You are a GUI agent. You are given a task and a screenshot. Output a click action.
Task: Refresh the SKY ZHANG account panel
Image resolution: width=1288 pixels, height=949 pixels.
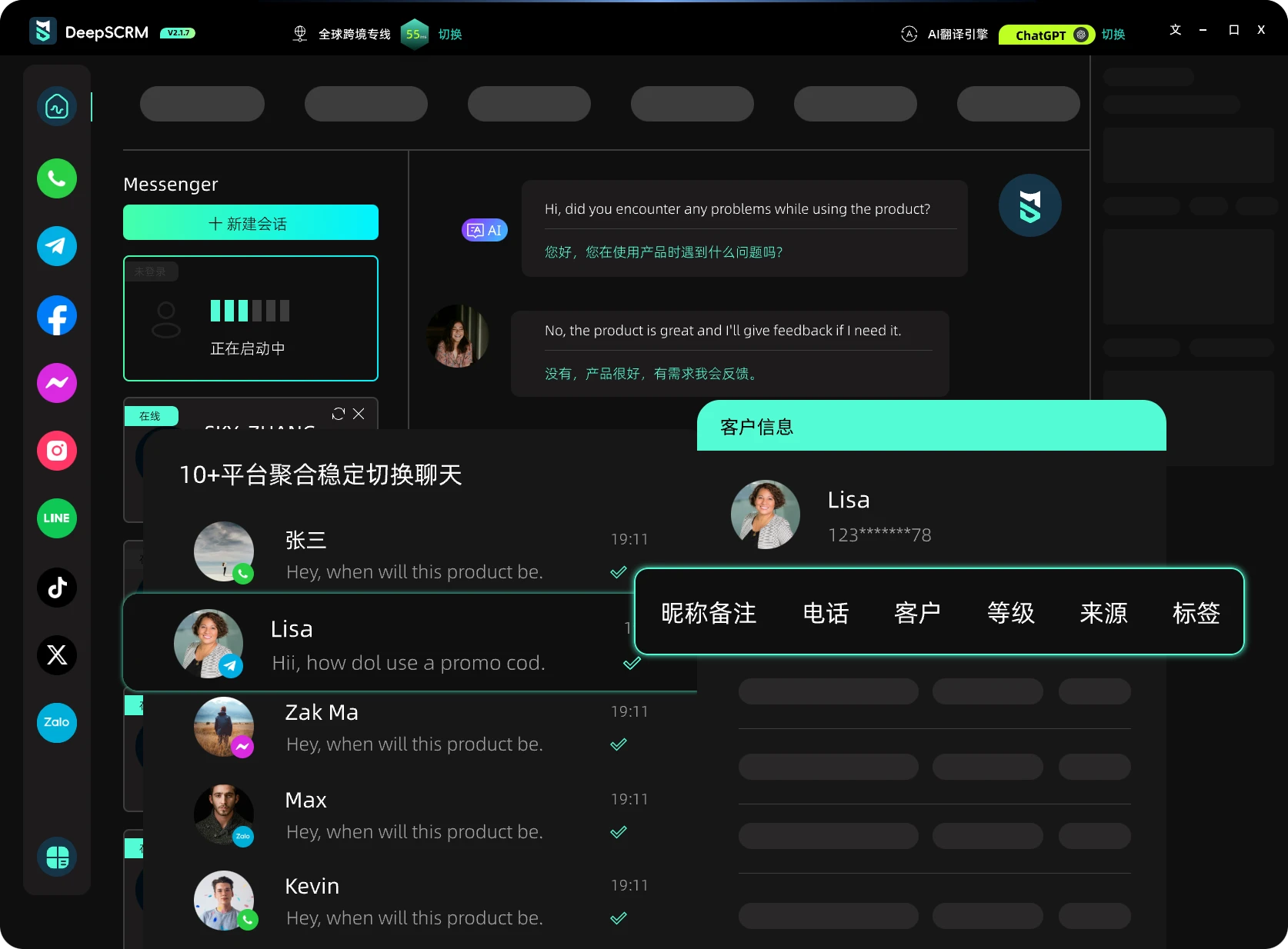338,414
